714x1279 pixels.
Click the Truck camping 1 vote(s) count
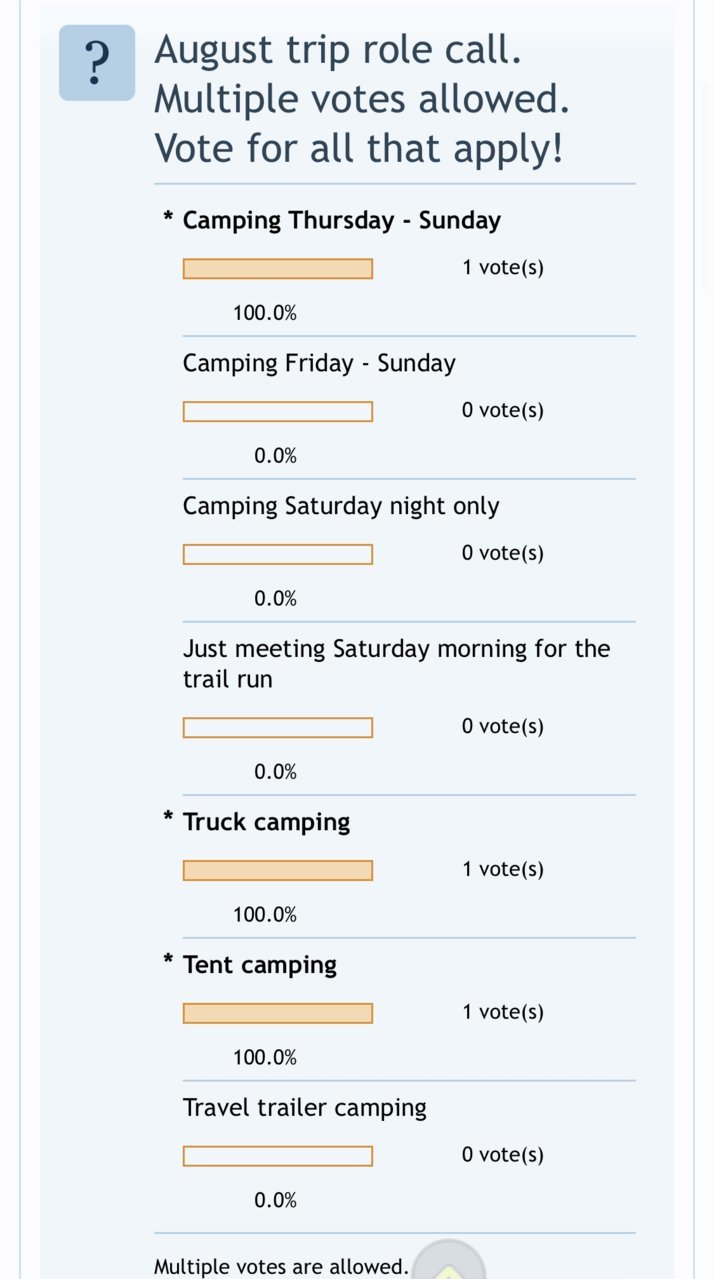[x=503, y=869]
